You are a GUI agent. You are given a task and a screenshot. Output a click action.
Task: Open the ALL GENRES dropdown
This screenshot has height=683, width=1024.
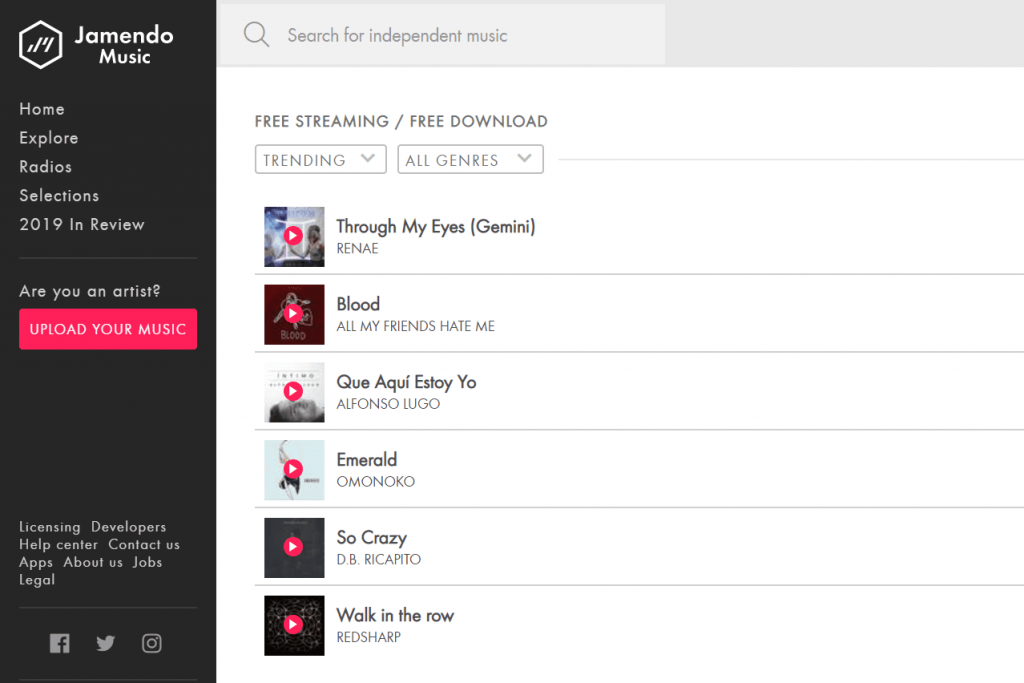tap(470, 159)
